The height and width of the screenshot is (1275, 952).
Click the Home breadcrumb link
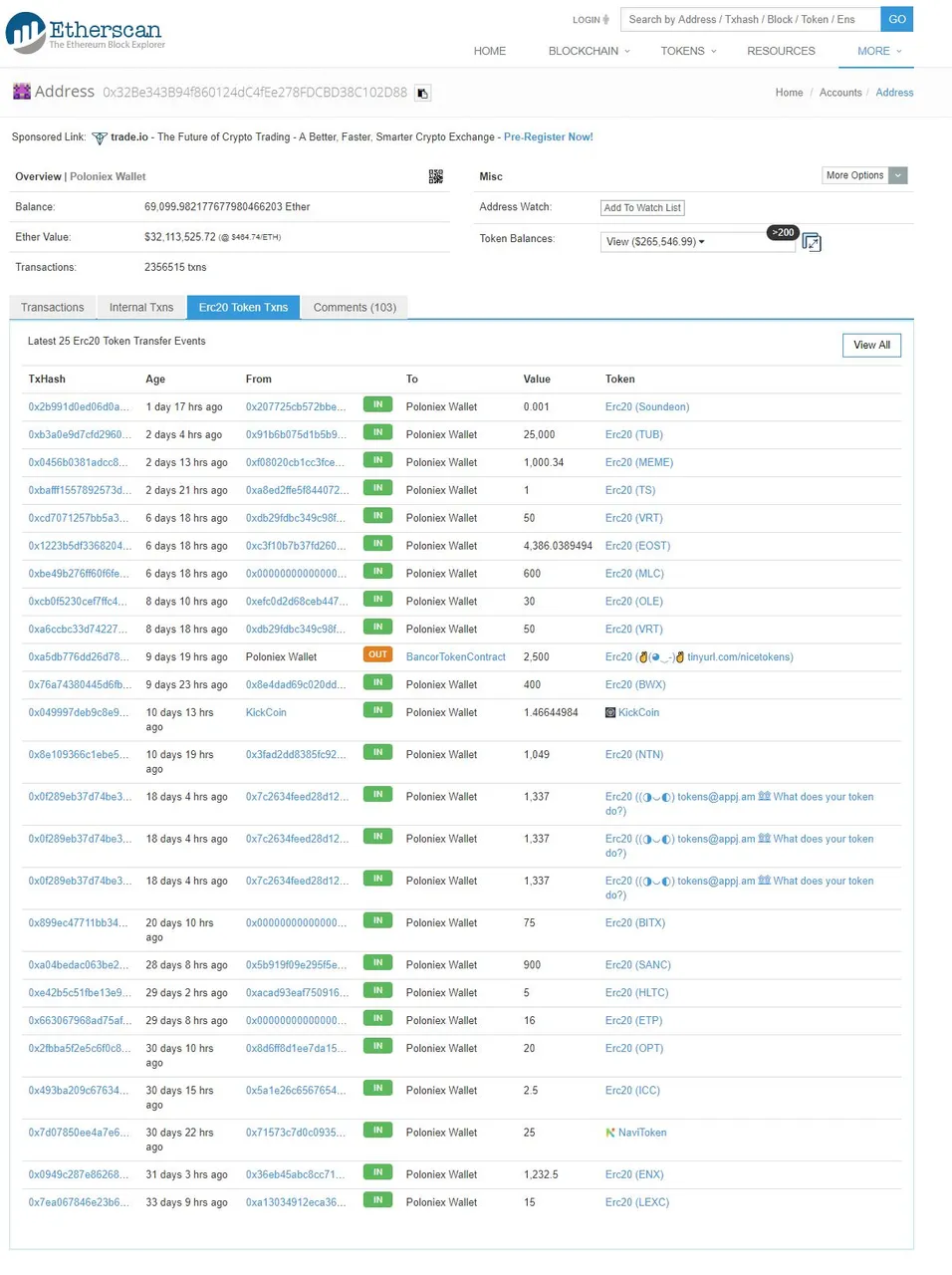[789, 93]
